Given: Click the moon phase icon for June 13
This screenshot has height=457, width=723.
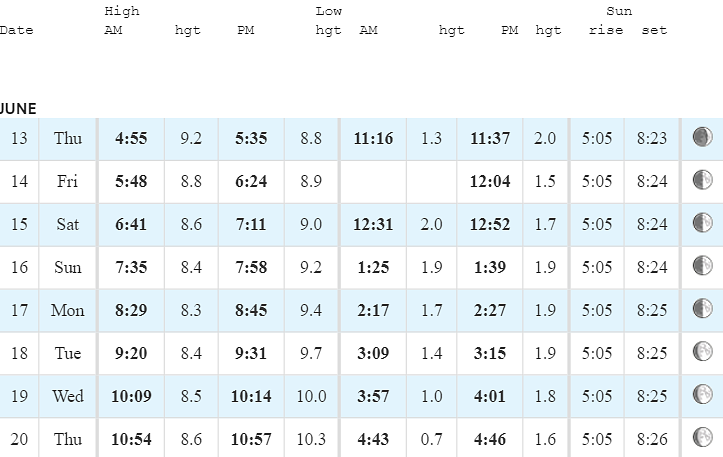Looking at the screenshot, I should tap(702, 137).
